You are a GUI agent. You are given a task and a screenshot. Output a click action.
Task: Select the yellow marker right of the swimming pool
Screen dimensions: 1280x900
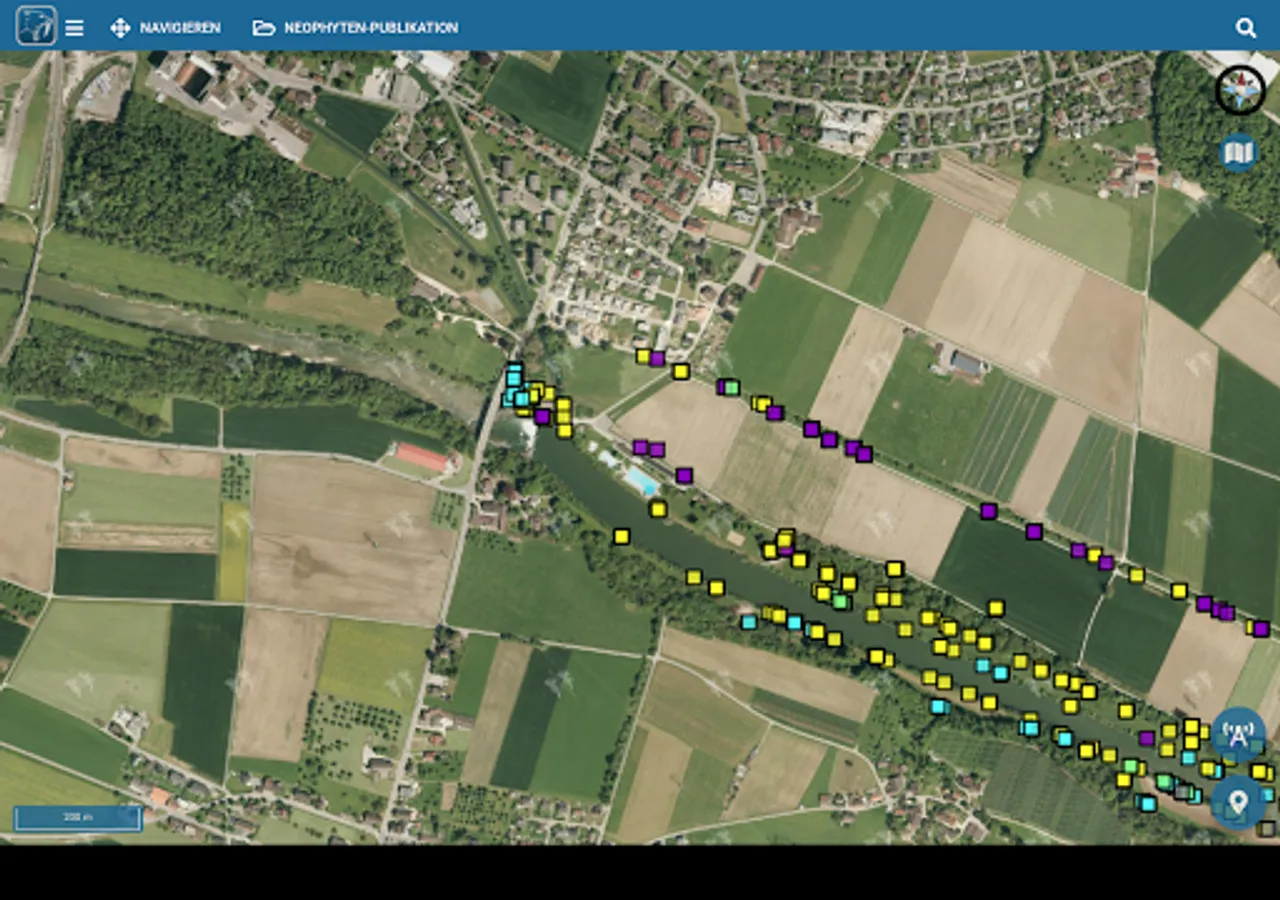(658, 509)
